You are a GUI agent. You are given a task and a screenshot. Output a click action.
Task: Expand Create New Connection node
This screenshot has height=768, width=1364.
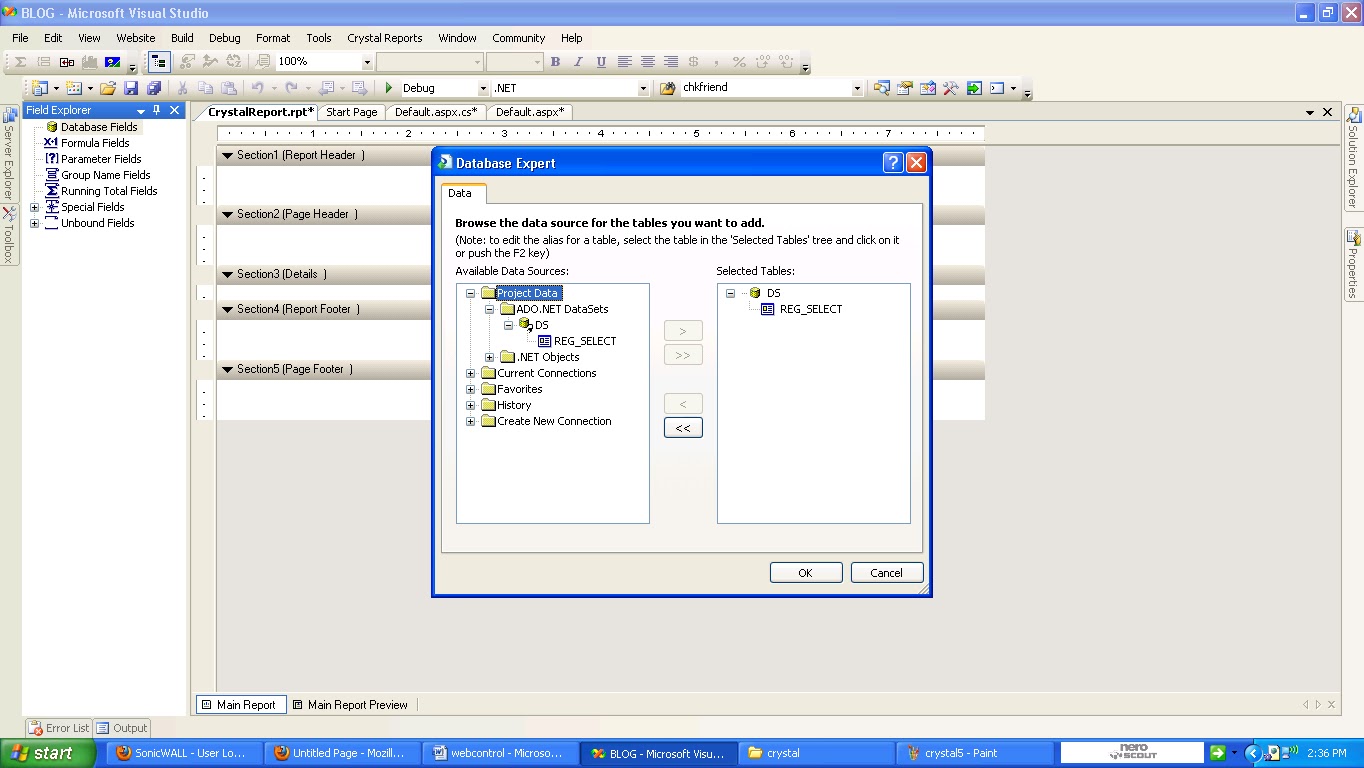470,421
